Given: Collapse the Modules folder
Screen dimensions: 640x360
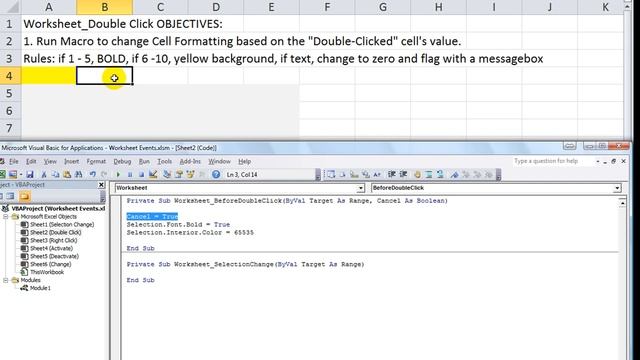Looking at the screenshot, I should point(6,280).
